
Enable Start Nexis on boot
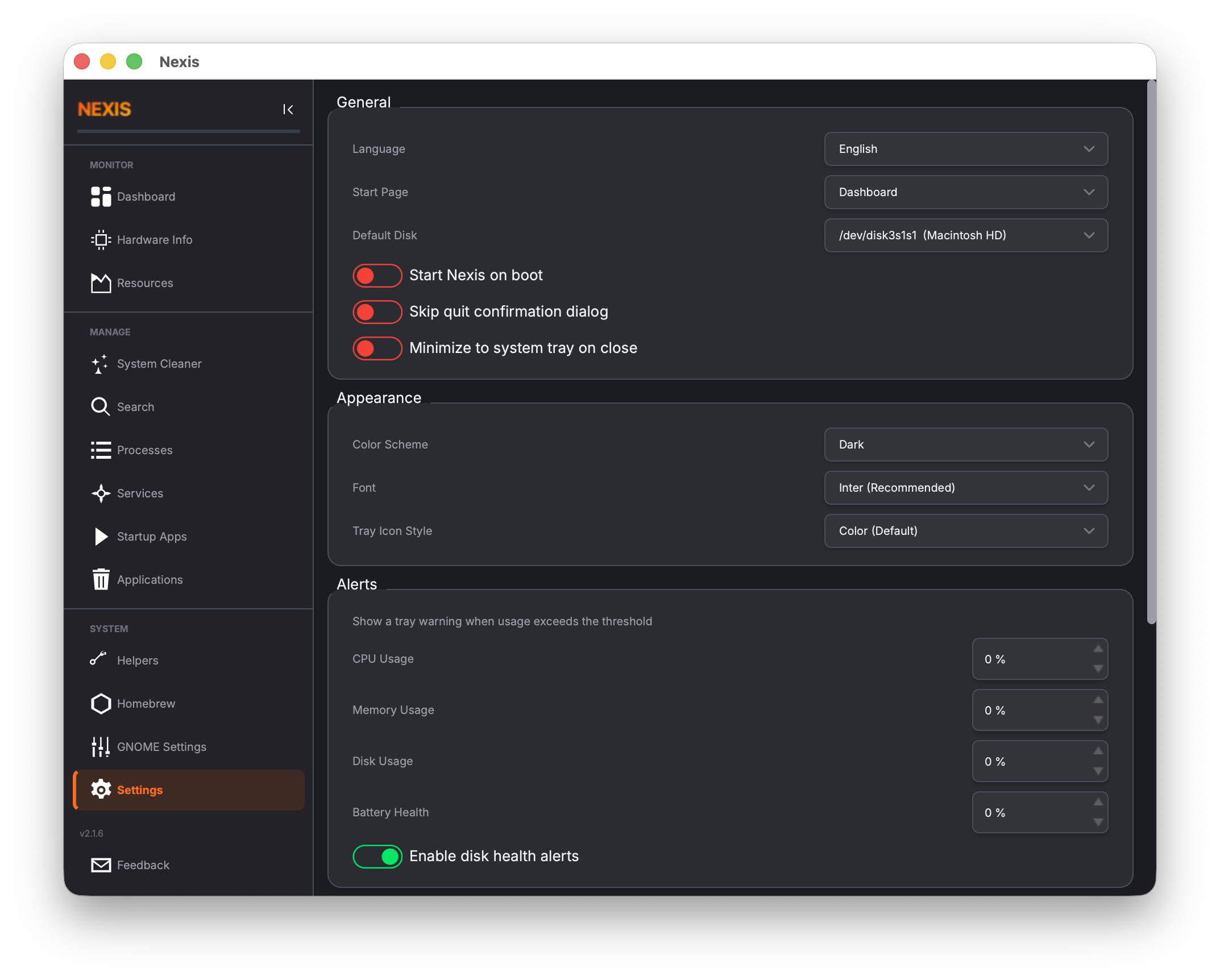tap(377, 275)
